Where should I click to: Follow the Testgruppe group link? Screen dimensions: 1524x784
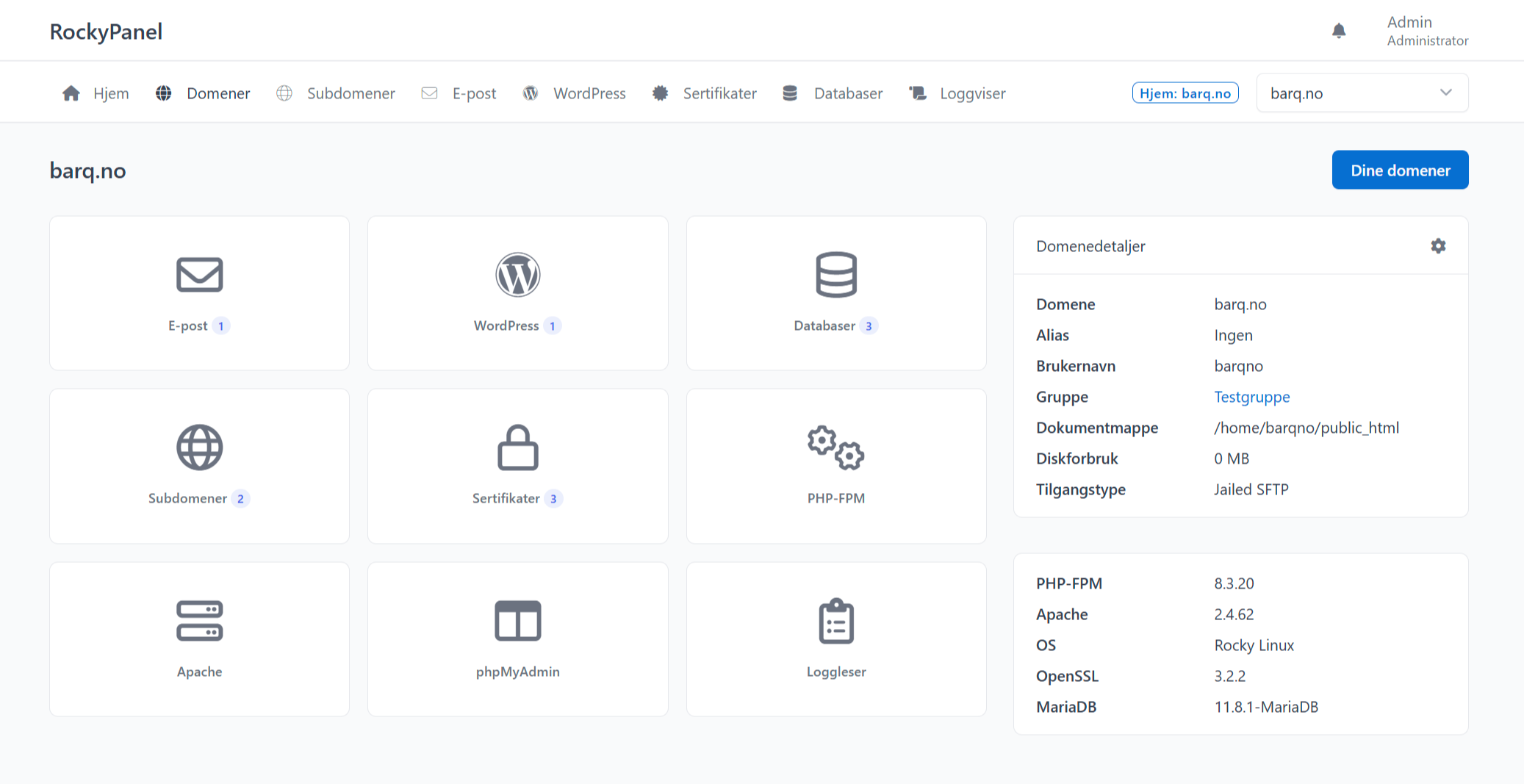1251,397
